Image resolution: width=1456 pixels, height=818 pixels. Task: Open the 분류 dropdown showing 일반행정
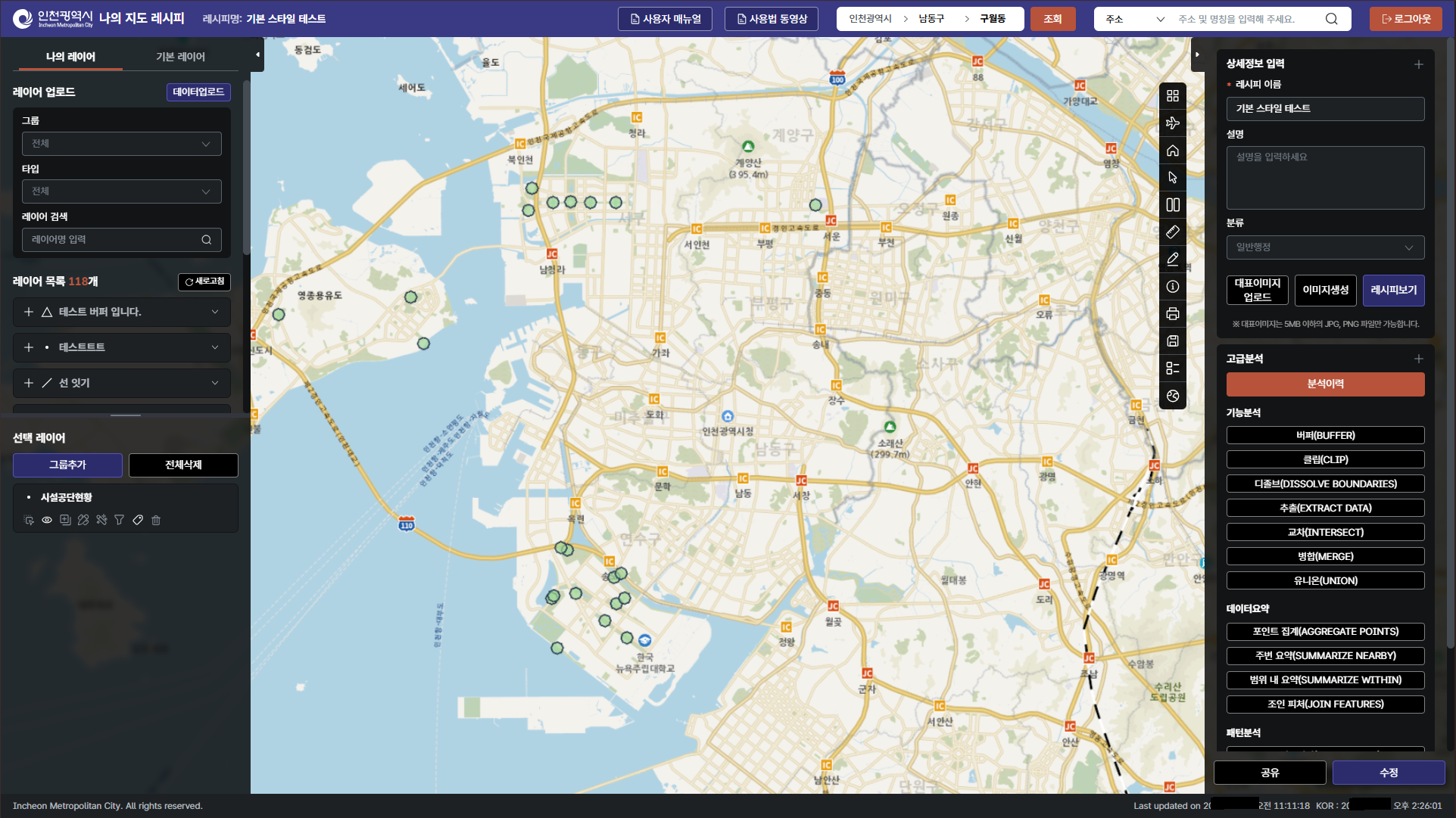click(1324, 247)
